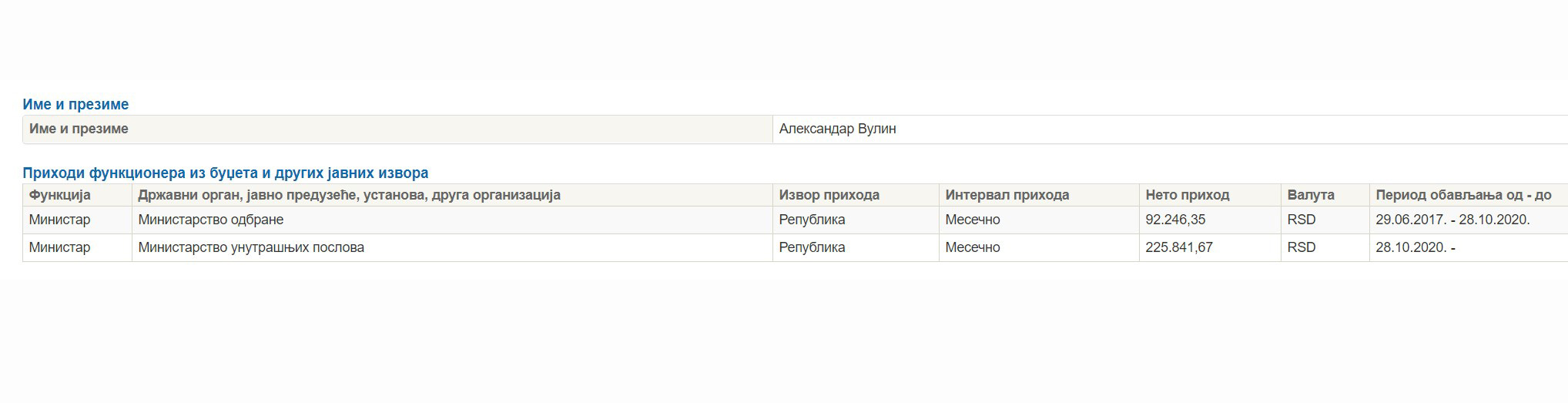Click the "Интервал прихода" column header

[1007, 195]
